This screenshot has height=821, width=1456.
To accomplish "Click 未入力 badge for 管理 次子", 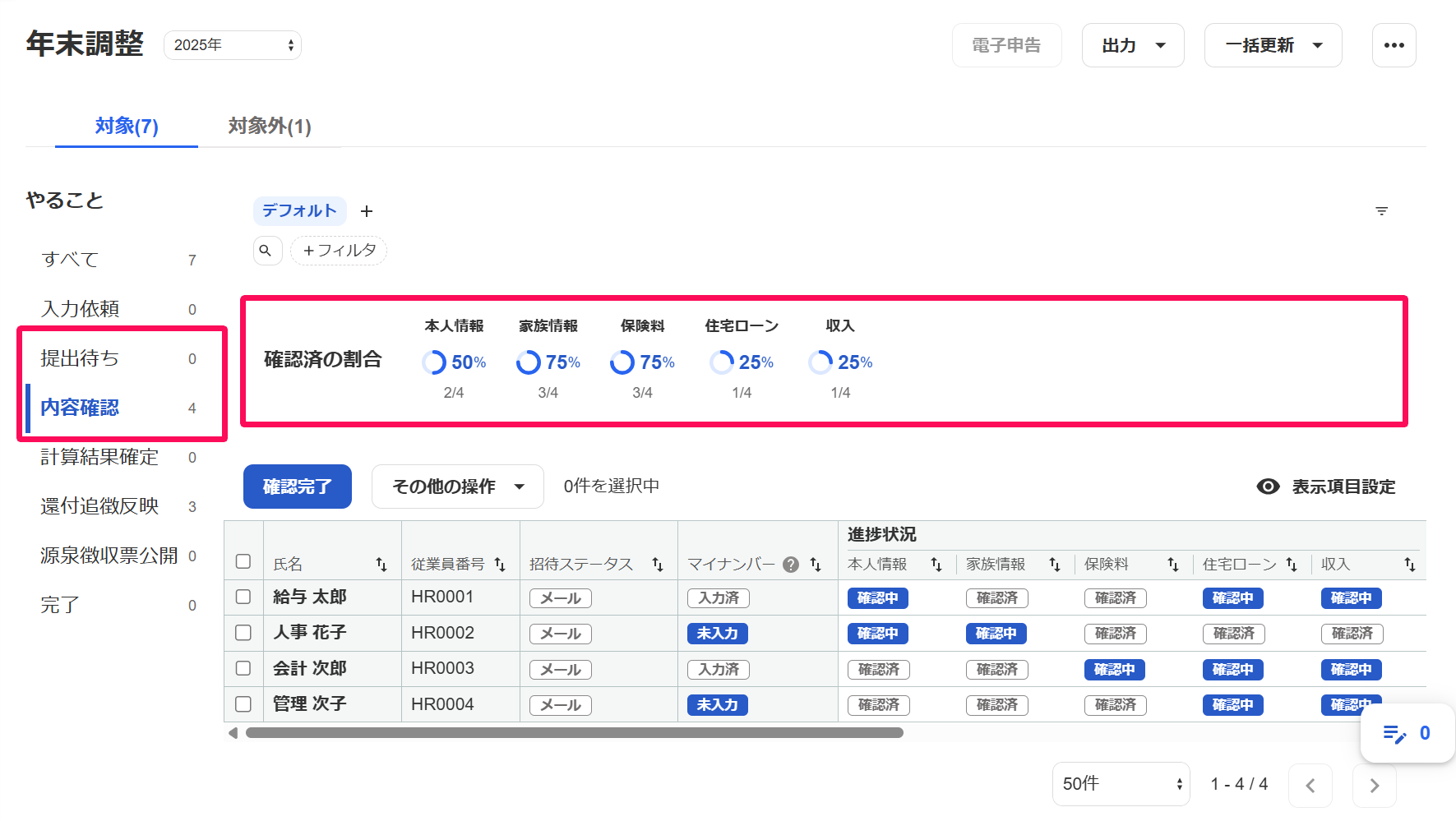I will point(718,705).
